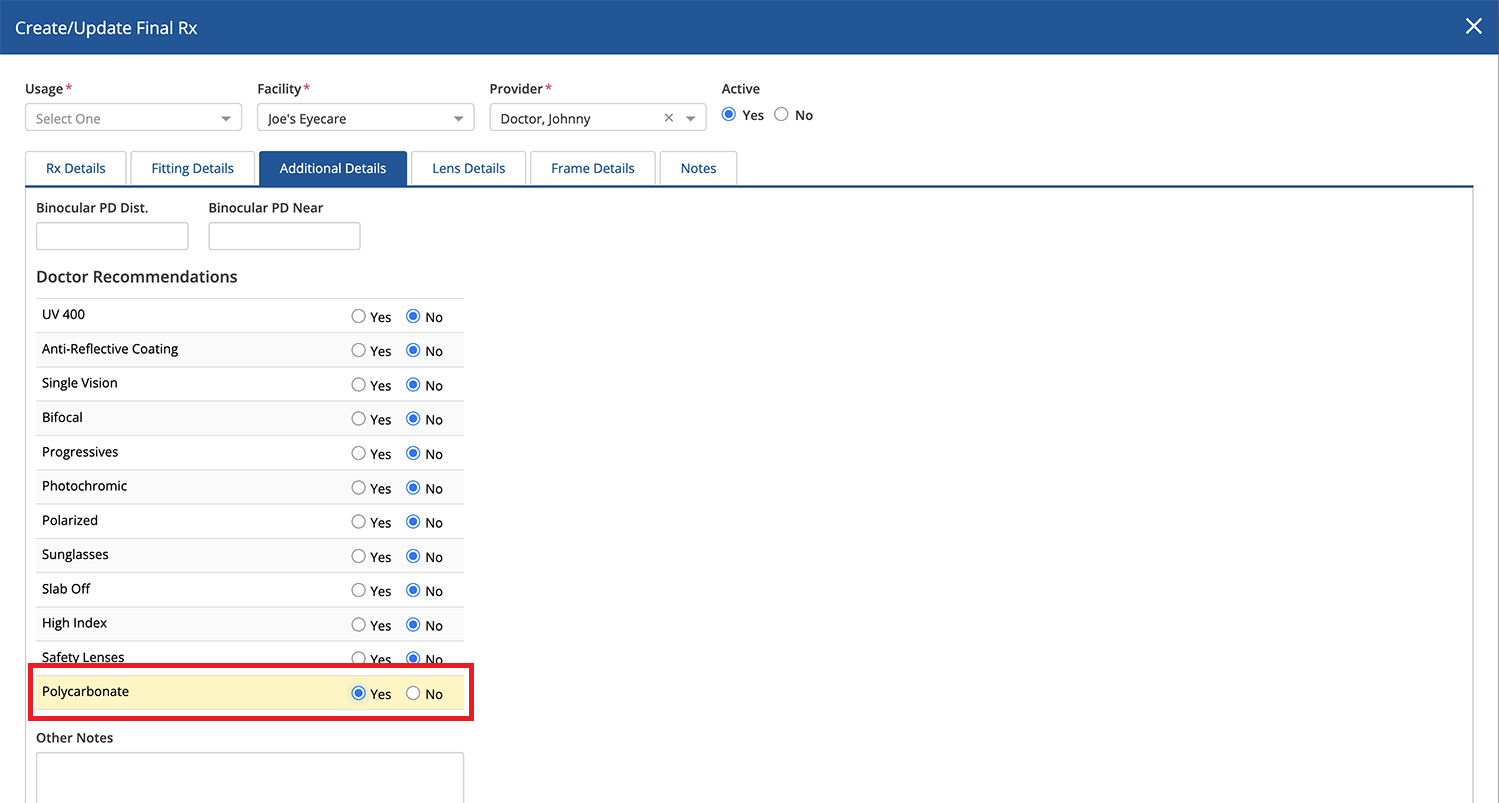Choose Yes for Anti-Reflective Coating
This screenshot has width=1499, height=803.
pyautogui.click(x=359, y=351)
